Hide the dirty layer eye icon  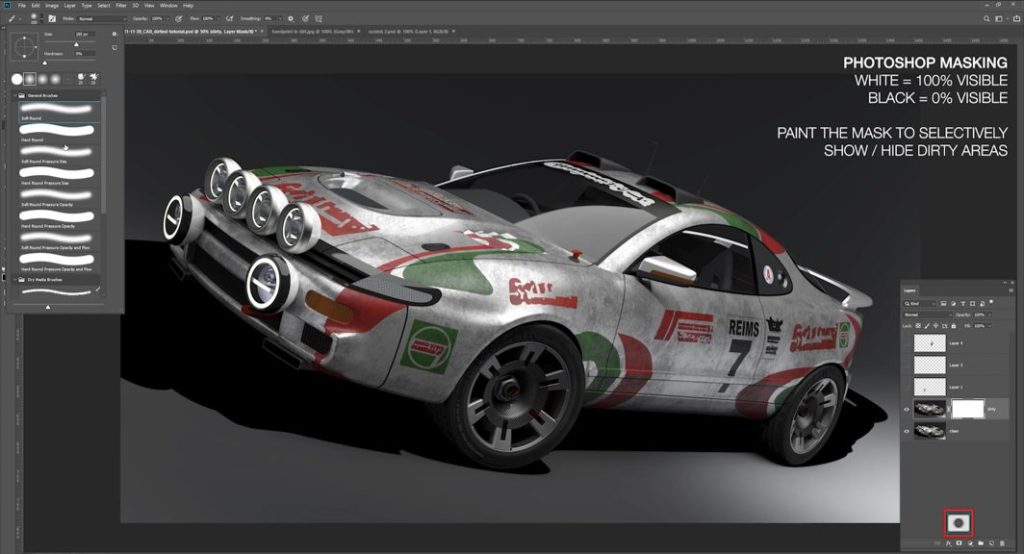(x=906, y=410)
